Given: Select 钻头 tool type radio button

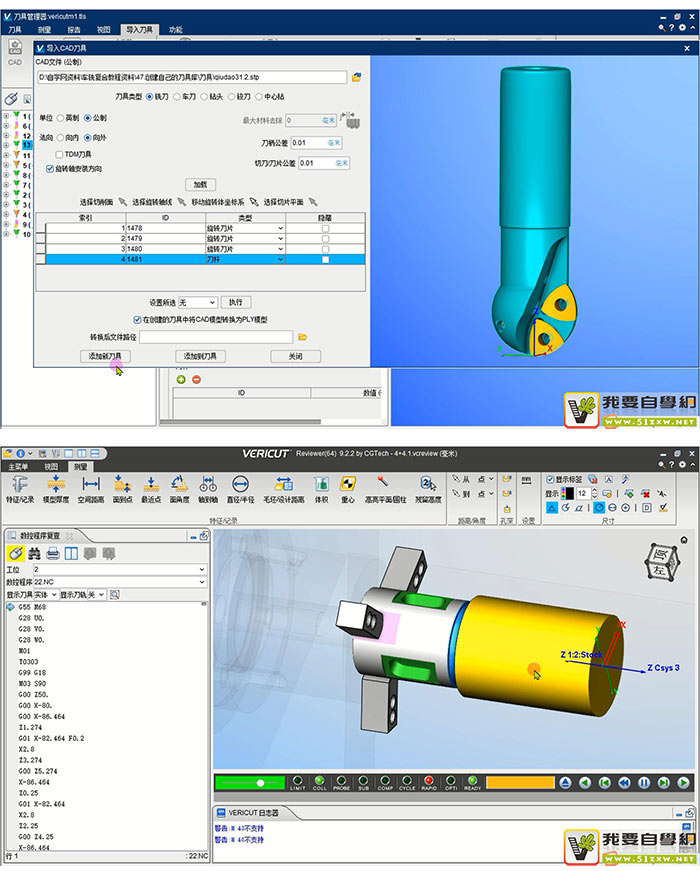Looking at the screenshot, I should click(204, 97).
